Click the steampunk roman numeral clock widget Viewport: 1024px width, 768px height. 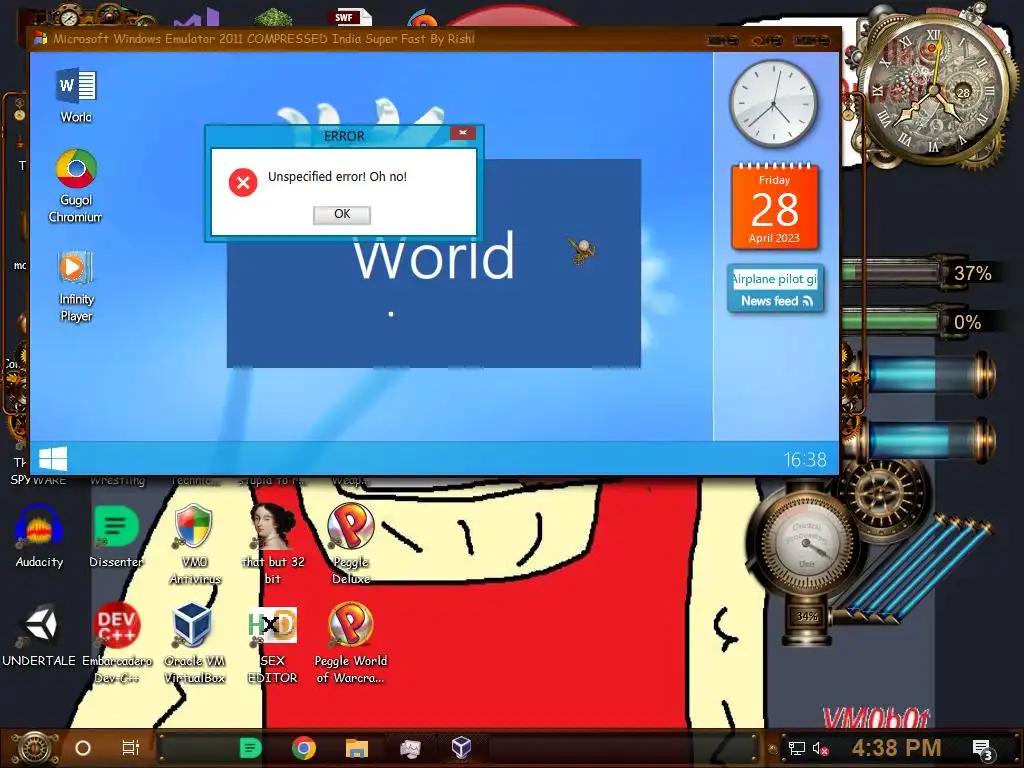click(x=935, y=91)
